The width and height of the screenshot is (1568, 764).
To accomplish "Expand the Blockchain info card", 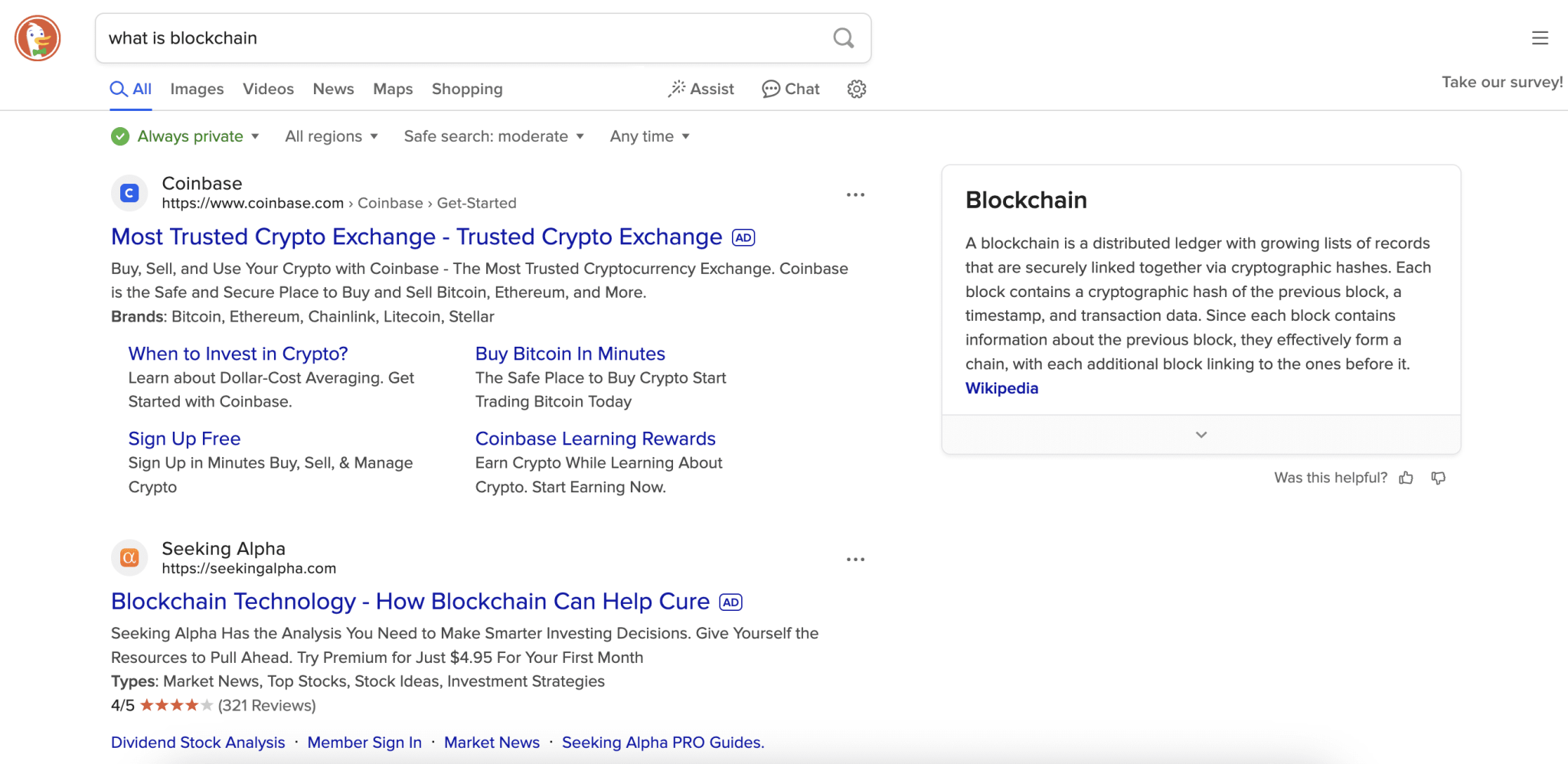I will (1200, 434).
